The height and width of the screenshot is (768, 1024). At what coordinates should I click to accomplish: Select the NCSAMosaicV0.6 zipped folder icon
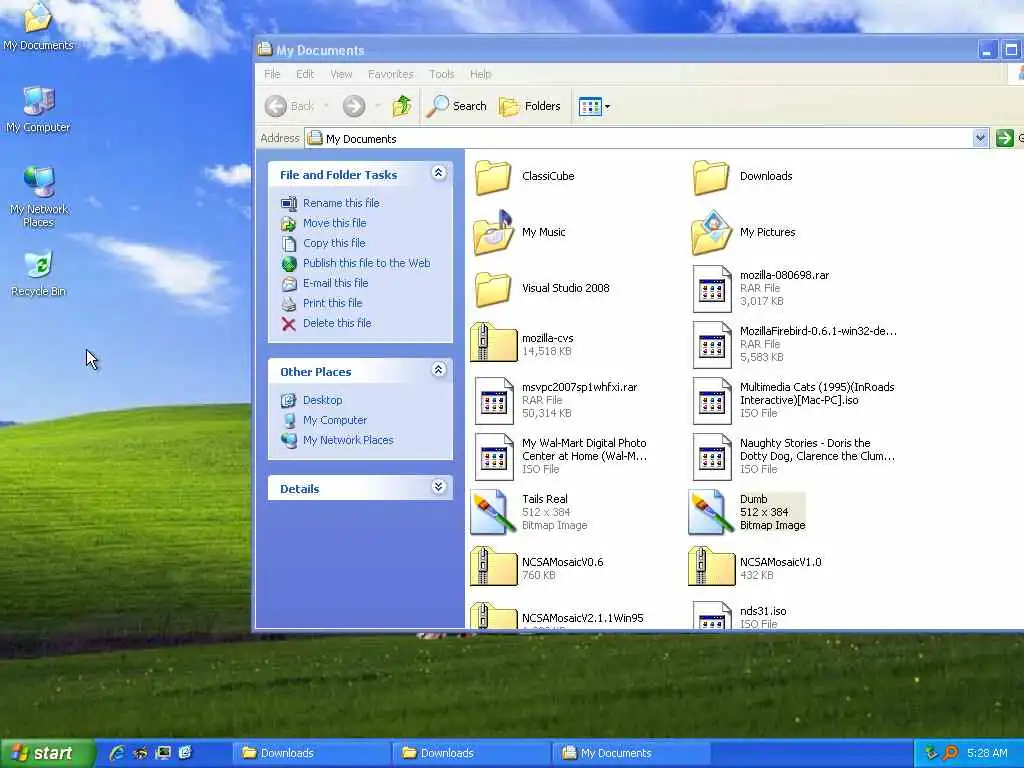(x=494, y=566)
